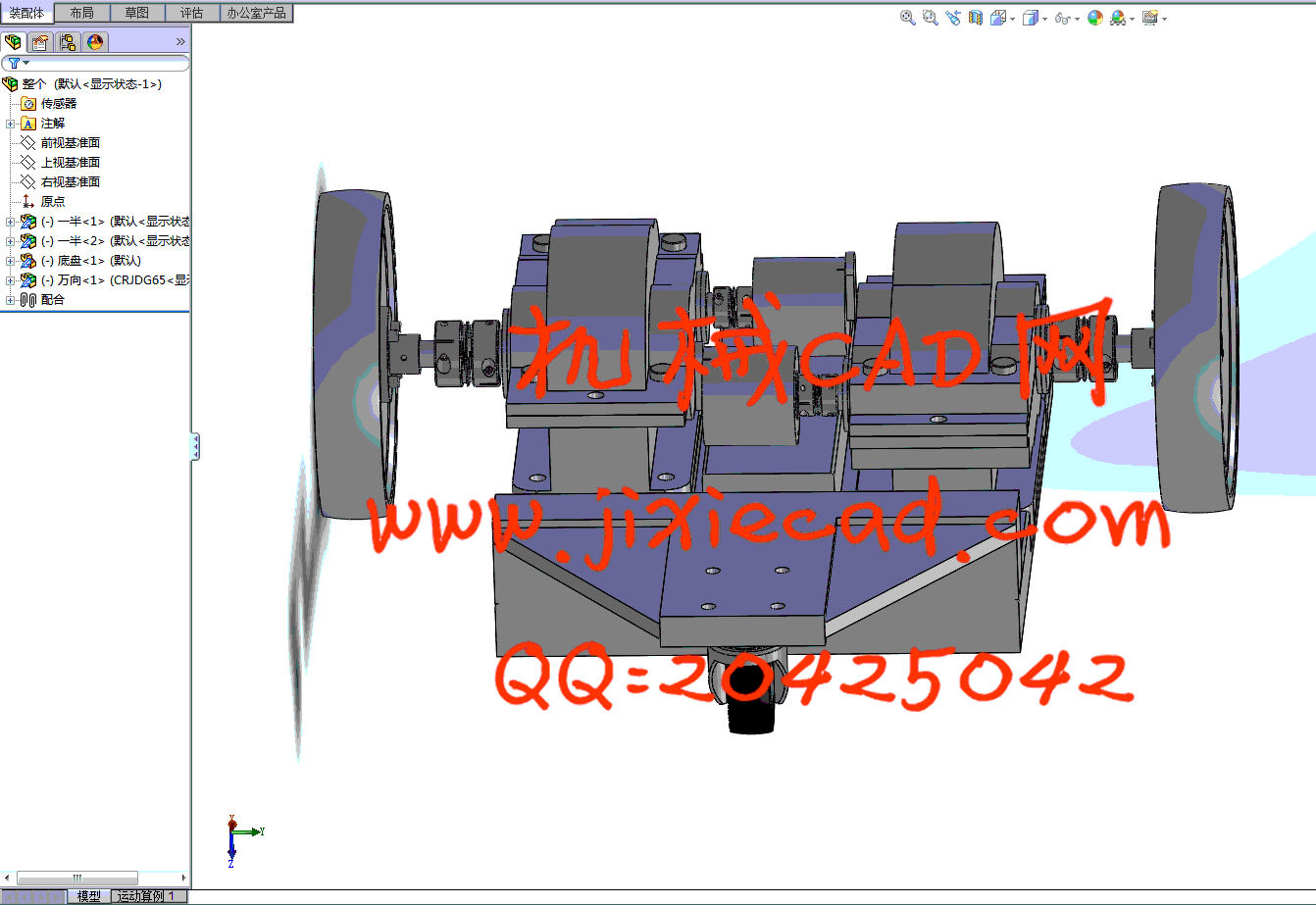The height and width of the screenshot is (905, 1316).
Task: Click the Zoom to Fit magnifier icon
Action: (908, 18)
